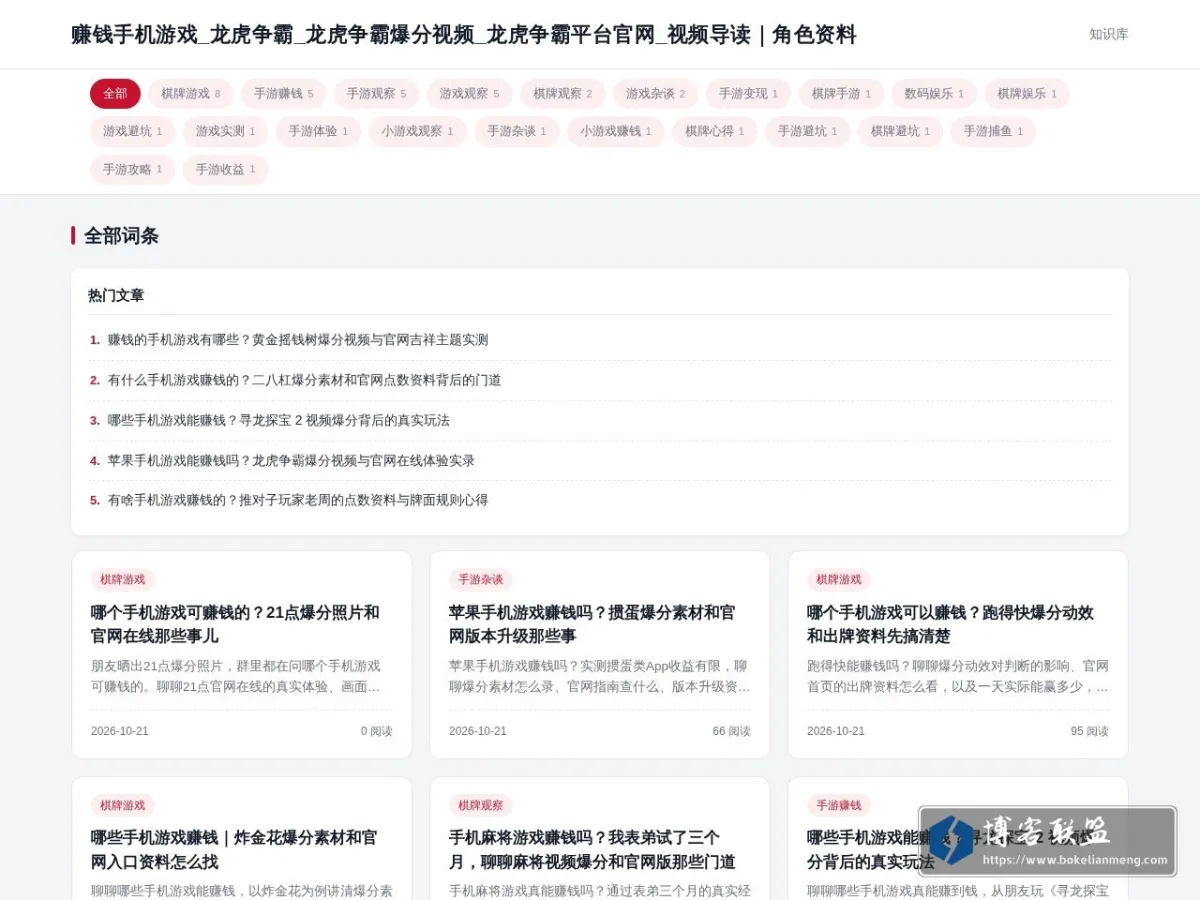Image resolution: width=1200 pixels, height=900 pixels.
Task: Filter by 棋牌娱乐 1 tag
Action: click(x=1027, y=94)
